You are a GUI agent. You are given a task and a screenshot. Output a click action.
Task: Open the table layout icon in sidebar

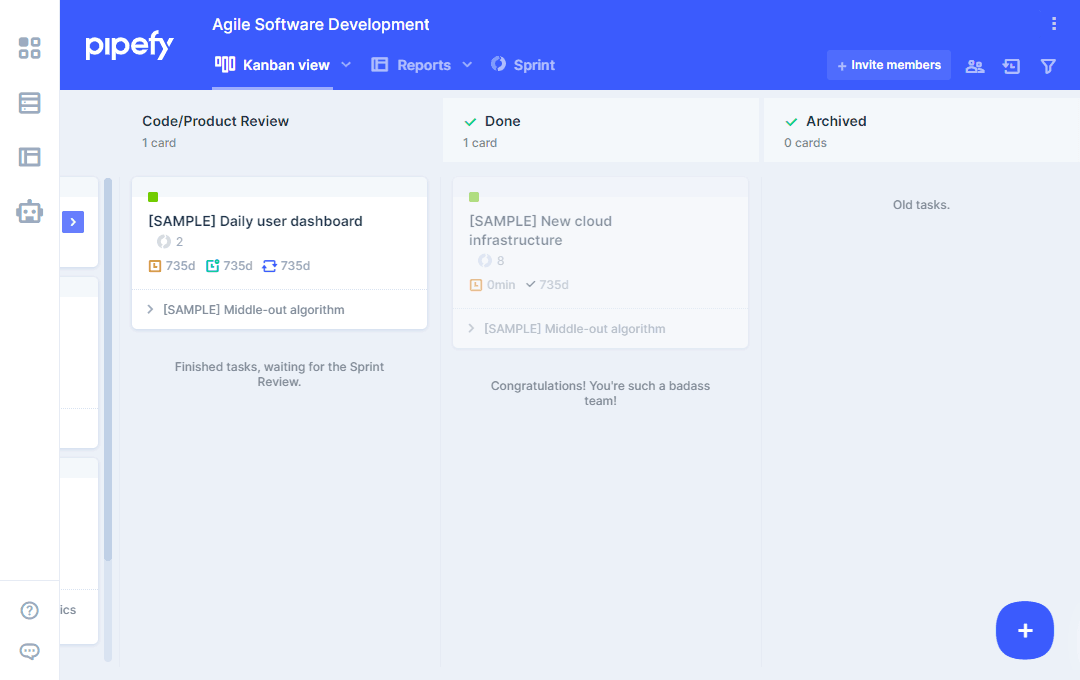point(30,157)
